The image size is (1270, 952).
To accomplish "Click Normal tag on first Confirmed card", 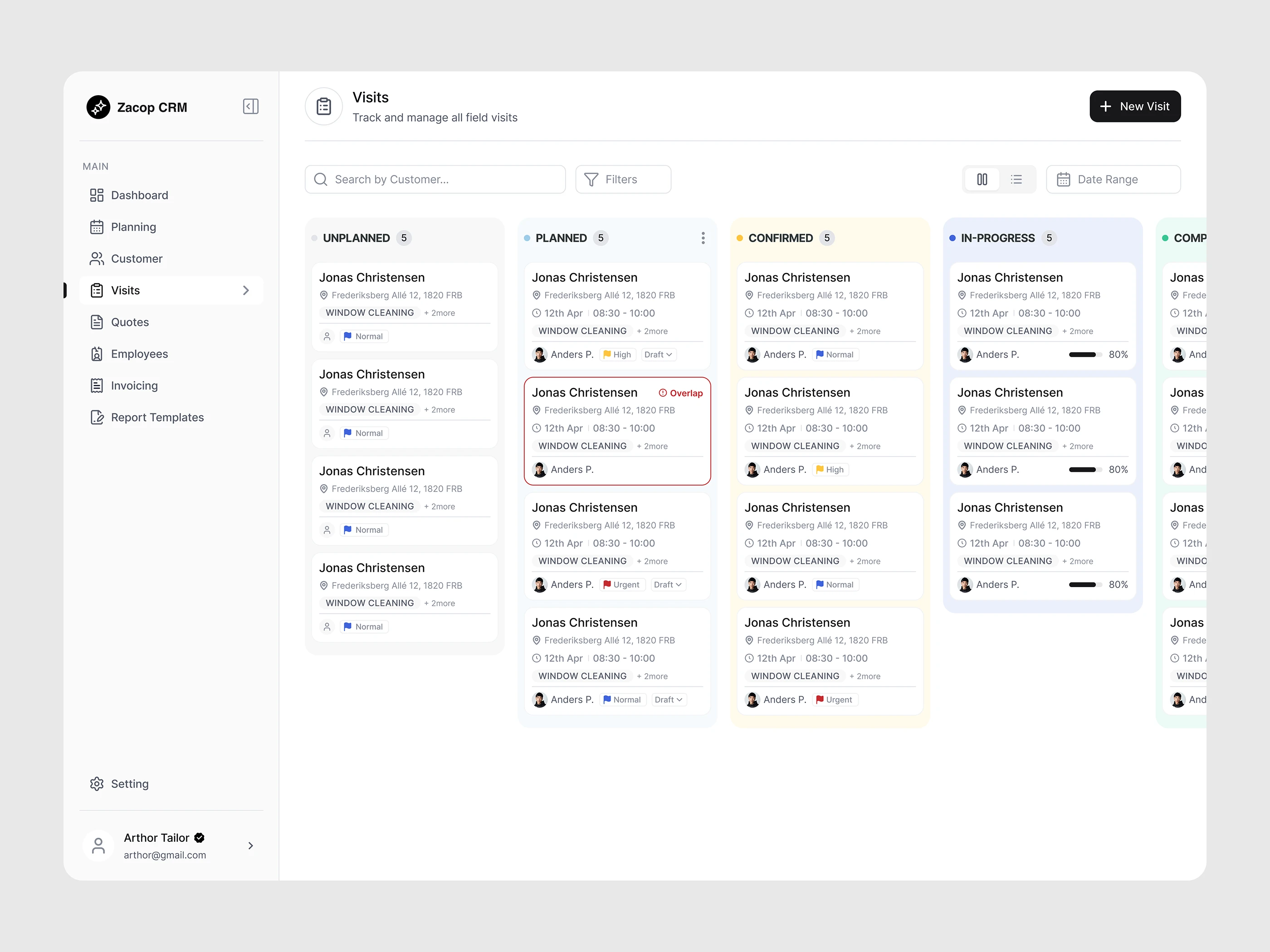I will (835, 355).
